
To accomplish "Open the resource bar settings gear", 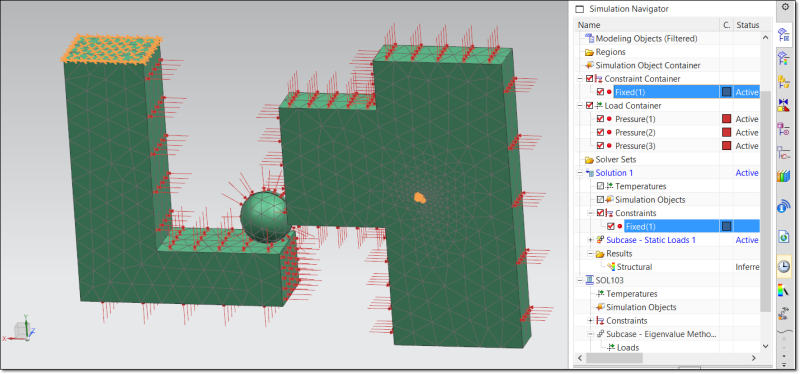I will pos(785,7).
